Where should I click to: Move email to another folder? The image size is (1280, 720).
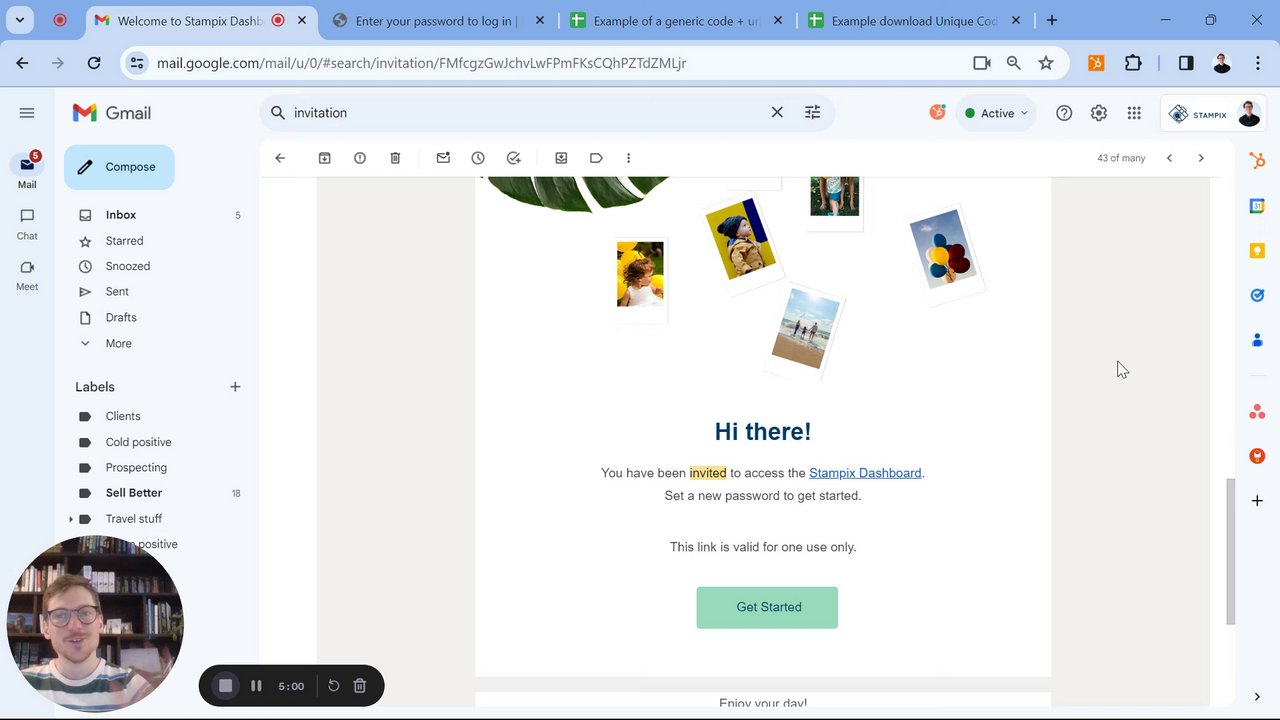(561, 158)
